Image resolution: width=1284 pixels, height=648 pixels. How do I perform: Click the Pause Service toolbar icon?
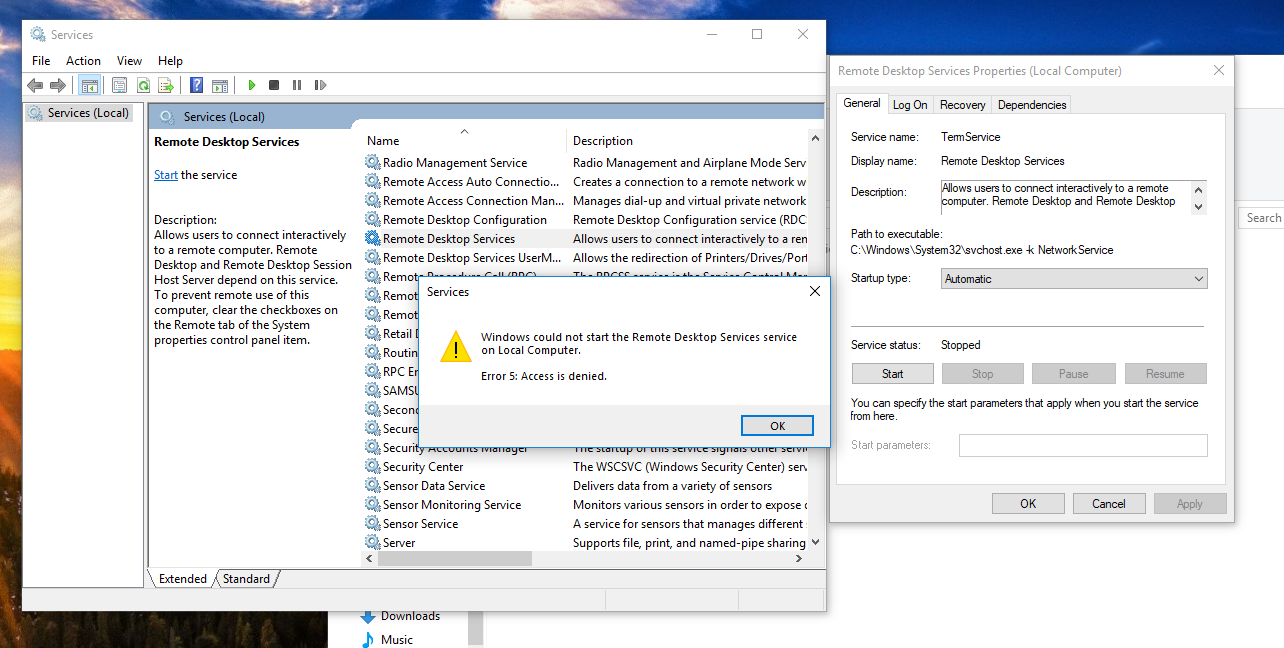coord(297,86)
